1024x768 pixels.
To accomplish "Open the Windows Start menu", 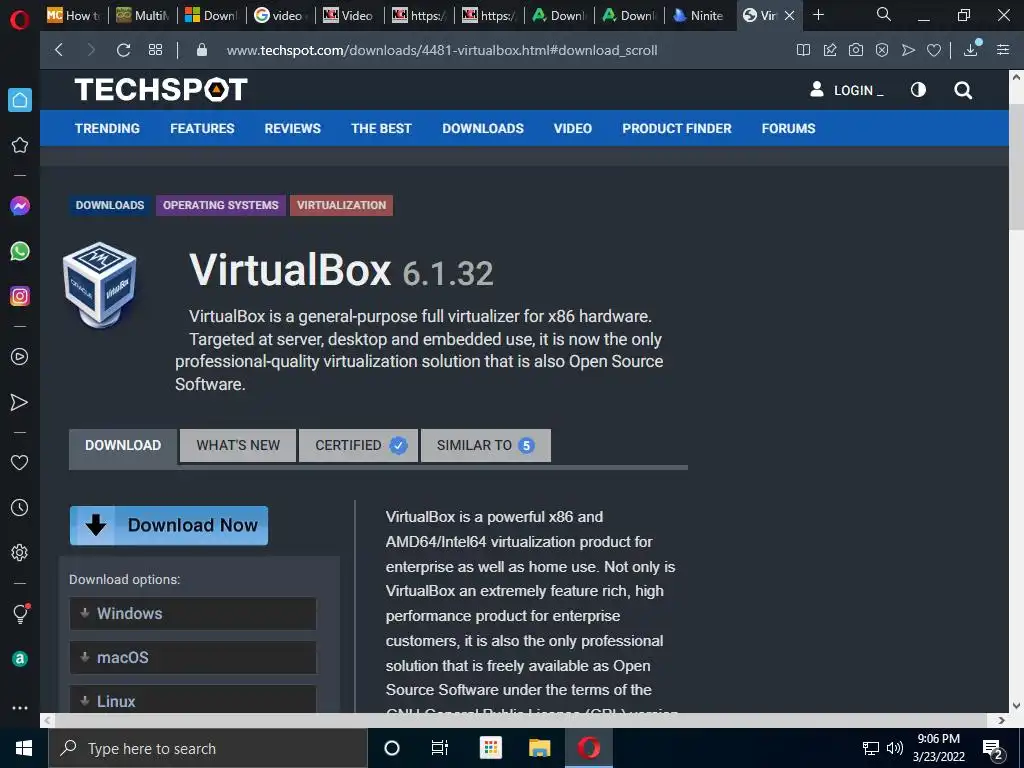I will click(24, 748).
